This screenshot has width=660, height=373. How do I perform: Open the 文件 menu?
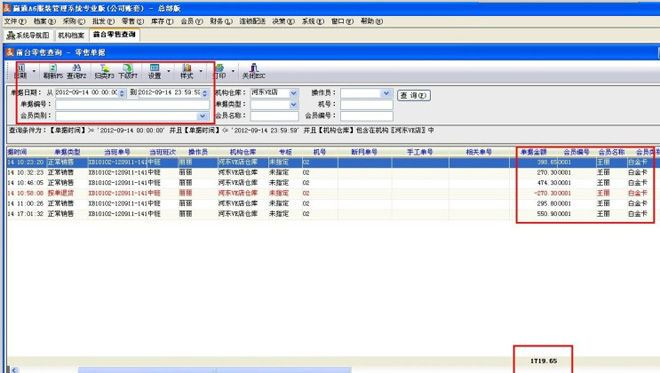[15, 21]
